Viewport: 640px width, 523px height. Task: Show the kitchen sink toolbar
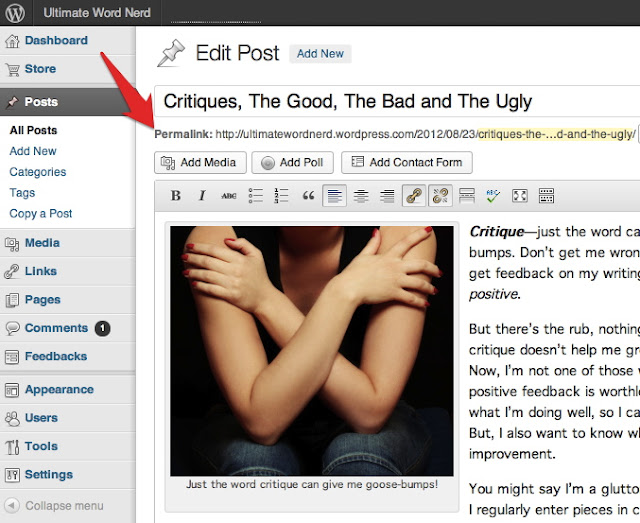546,196
